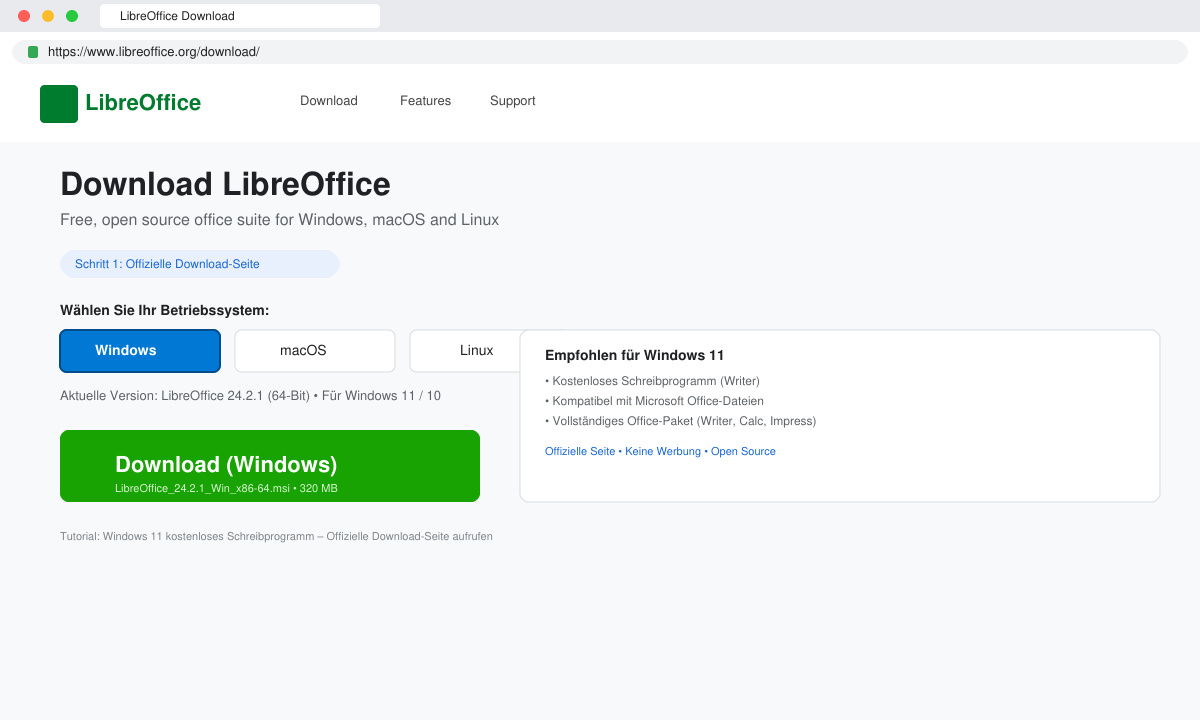Open the Support navigation item
The height and width of the screenshot is (720, 1200).
pos(513,101)
